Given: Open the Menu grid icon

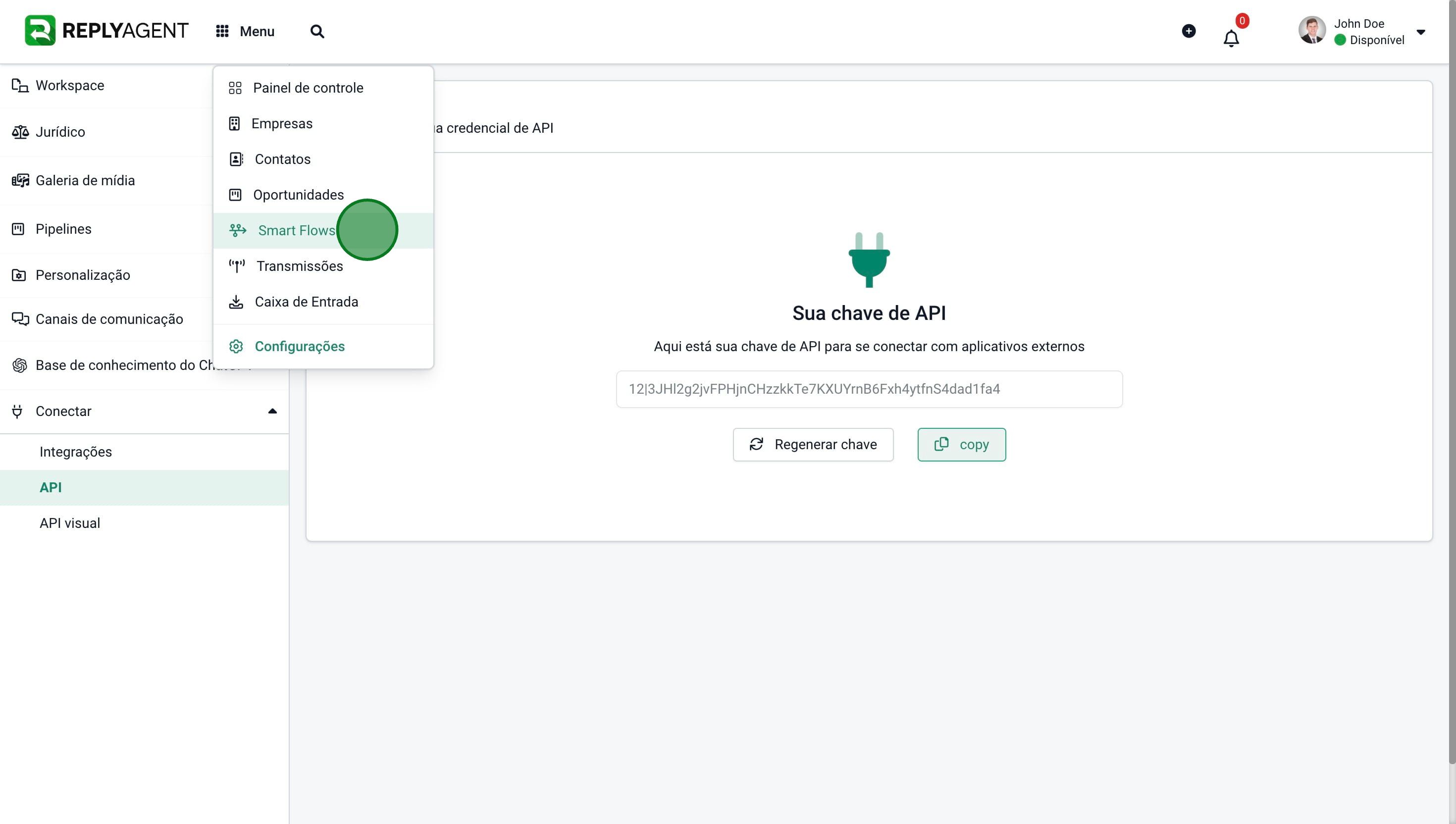Looking at the screenshot, I should [x=222, y=31].
